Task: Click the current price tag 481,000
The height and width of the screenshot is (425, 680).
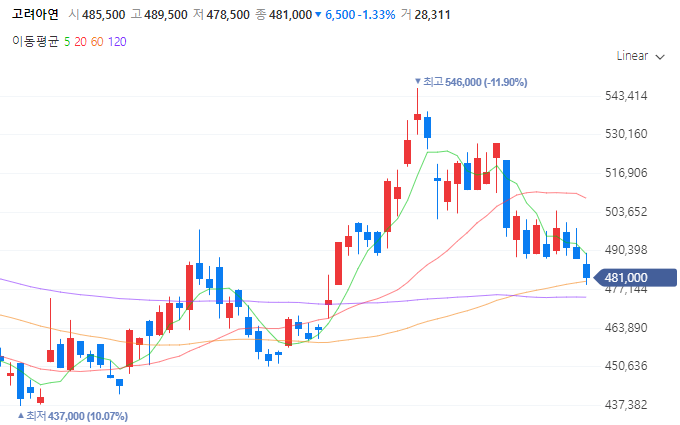Action: pos(634,278)
